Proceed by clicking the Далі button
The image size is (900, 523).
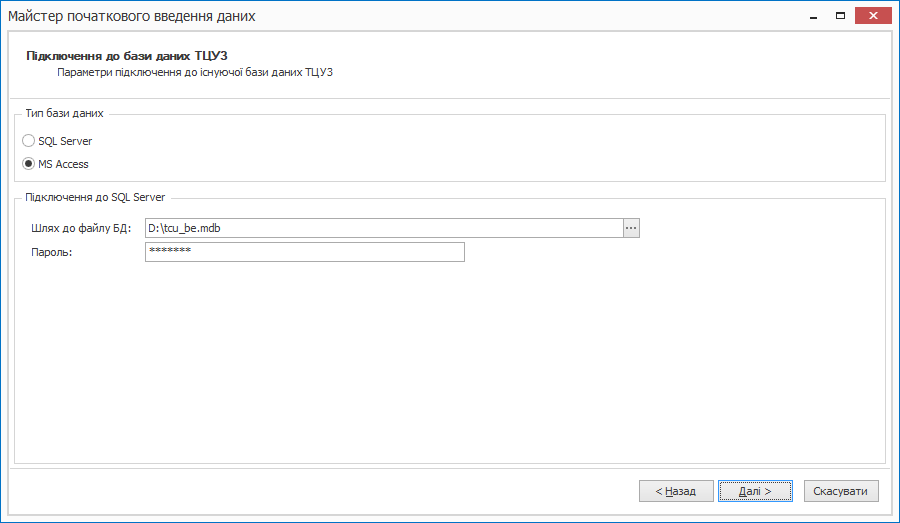click(x=755, y=491)
